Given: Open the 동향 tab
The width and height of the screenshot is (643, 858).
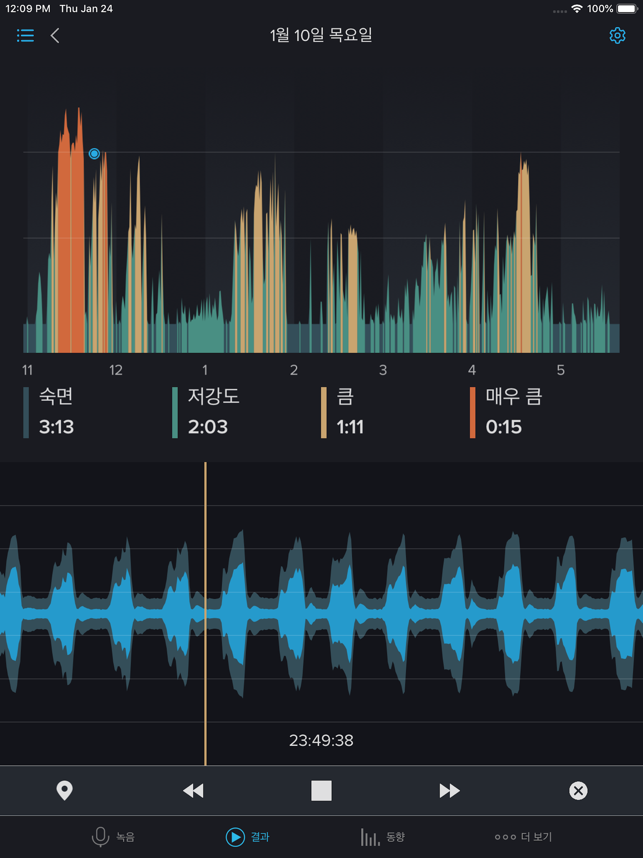Looking at the screenshot, I should [x=383, y=837].
